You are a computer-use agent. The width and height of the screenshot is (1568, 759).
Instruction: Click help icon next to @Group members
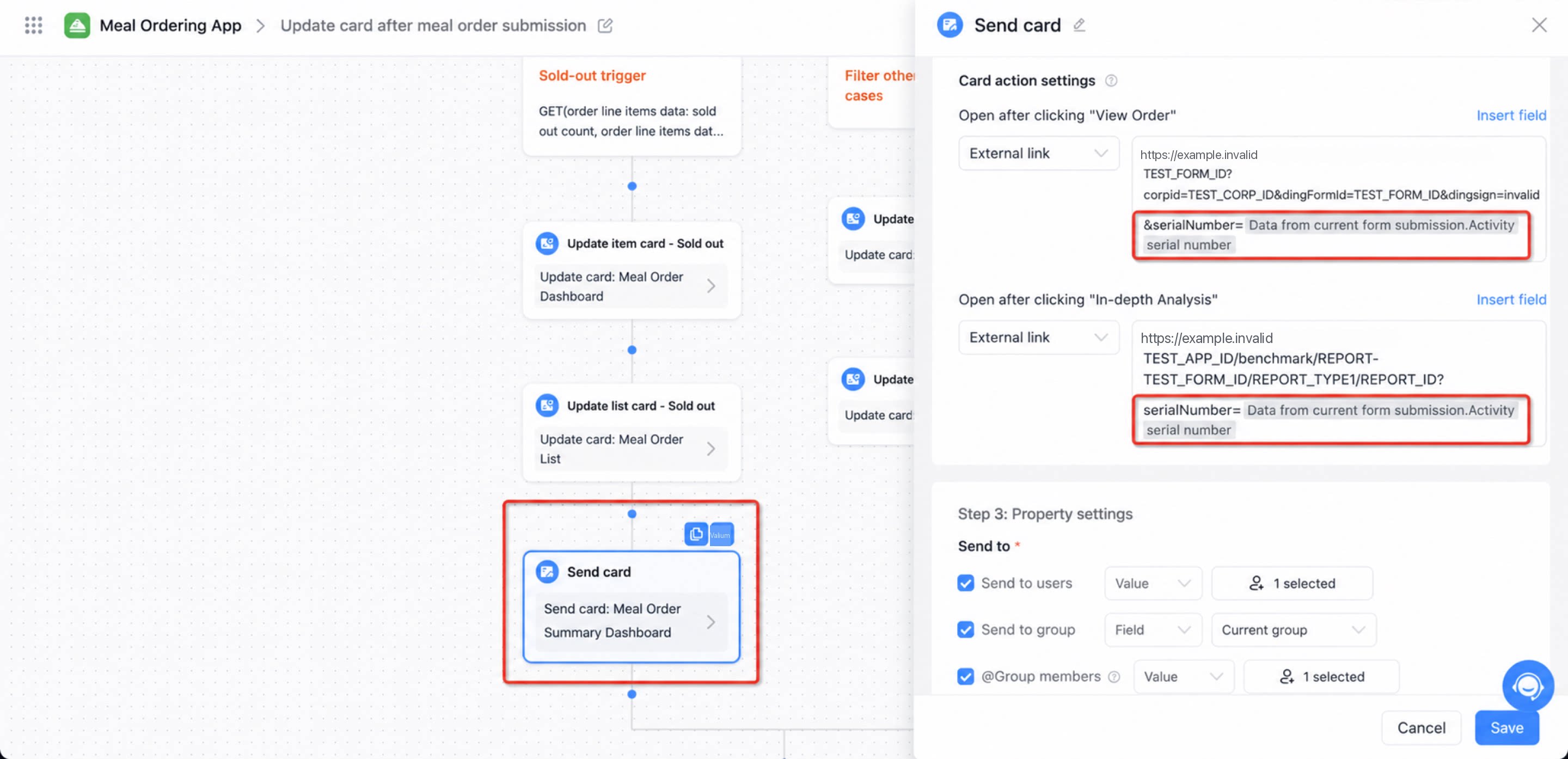coord(1114,677)
